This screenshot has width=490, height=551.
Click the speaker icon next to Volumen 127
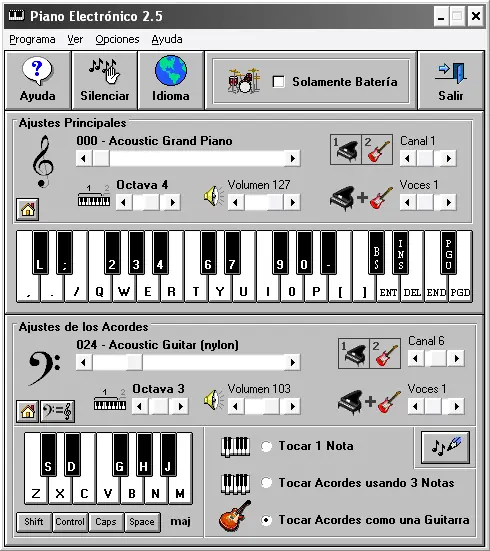click(214, 196)
